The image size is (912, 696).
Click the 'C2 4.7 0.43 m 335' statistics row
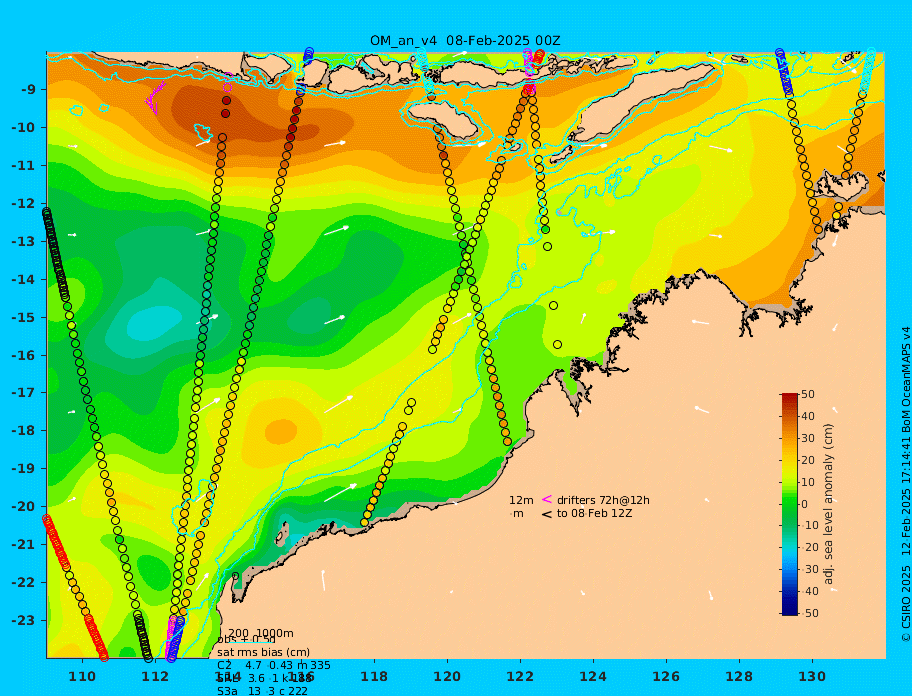pos(273,665)
